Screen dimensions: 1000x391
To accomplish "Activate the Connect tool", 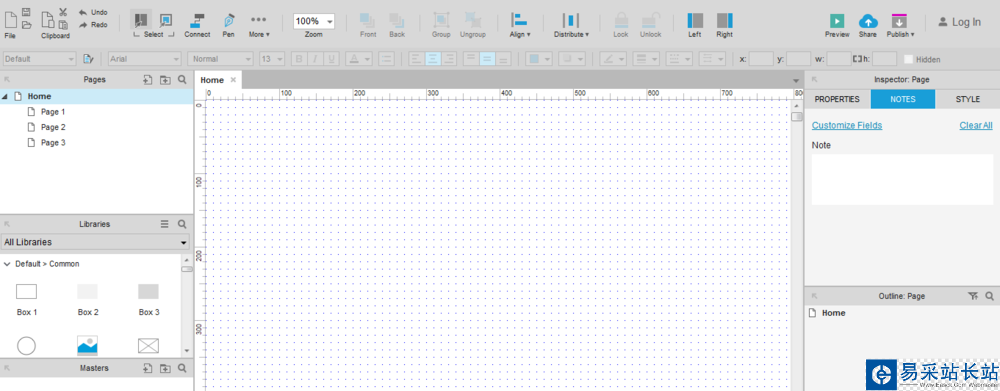I will [x=197, y=25].
